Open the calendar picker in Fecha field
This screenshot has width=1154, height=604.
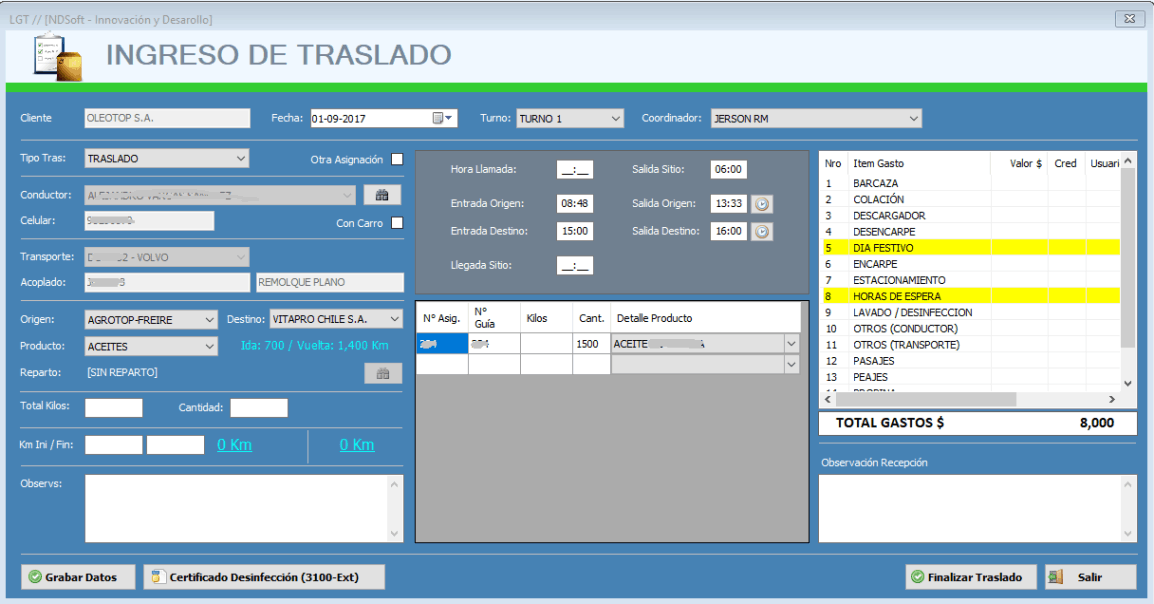[442, 118]
